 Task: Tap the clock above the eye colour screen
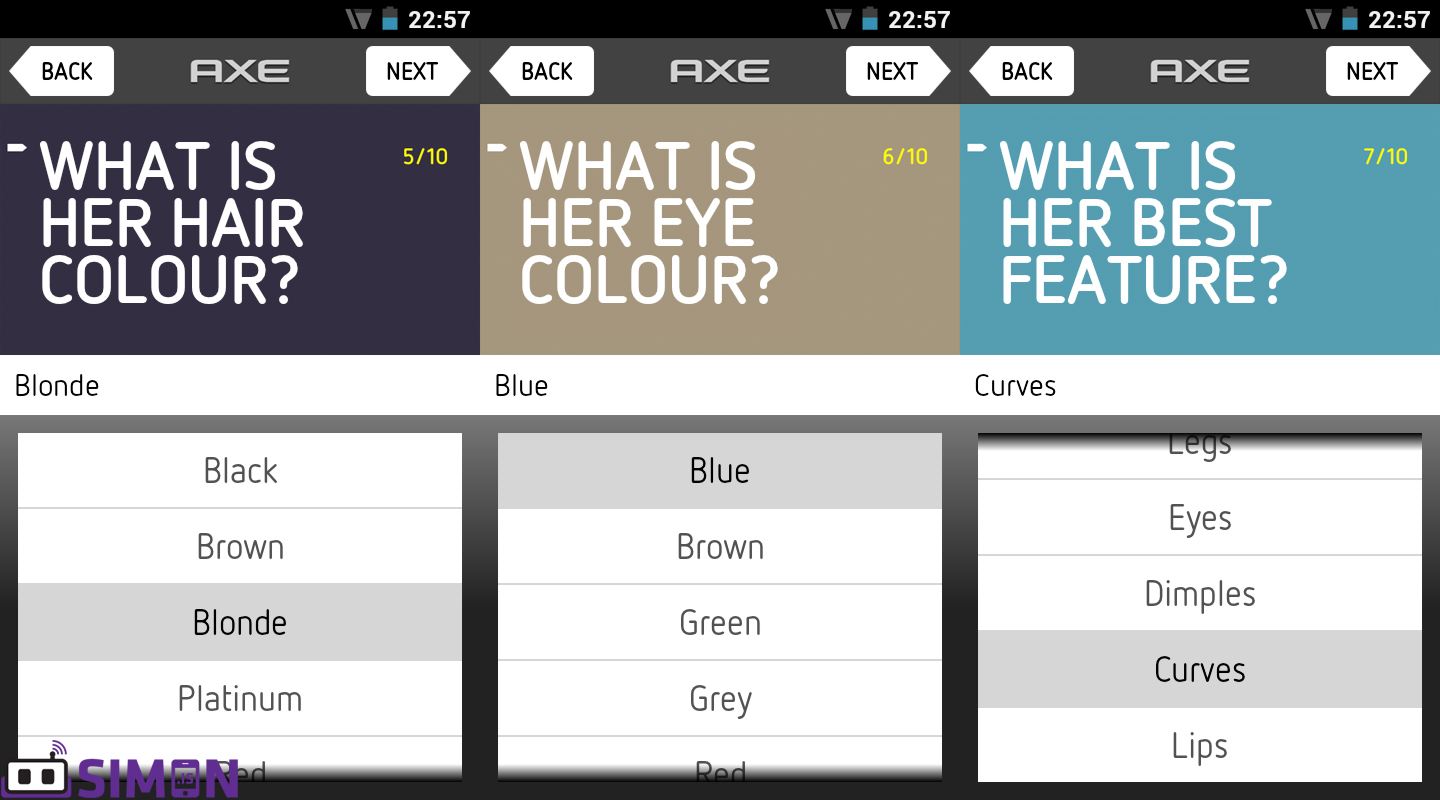[x=918, y=19]
